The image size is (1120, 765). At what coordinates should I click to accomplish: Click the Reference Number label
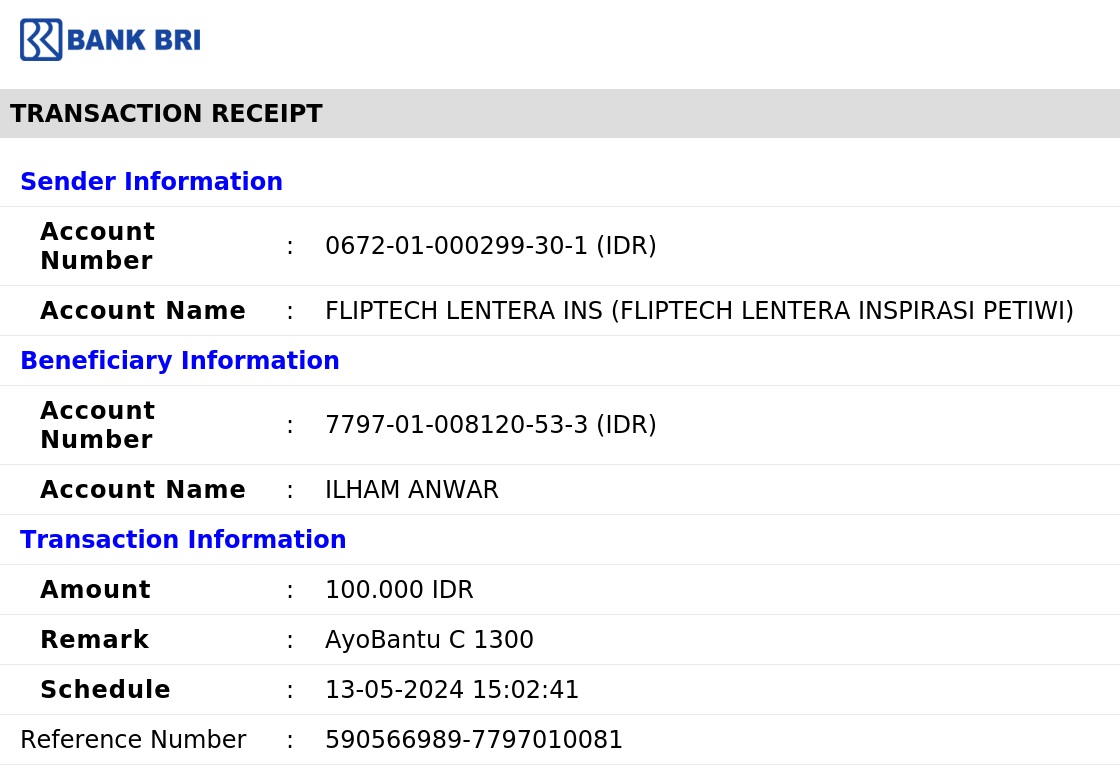click(133, 739)
